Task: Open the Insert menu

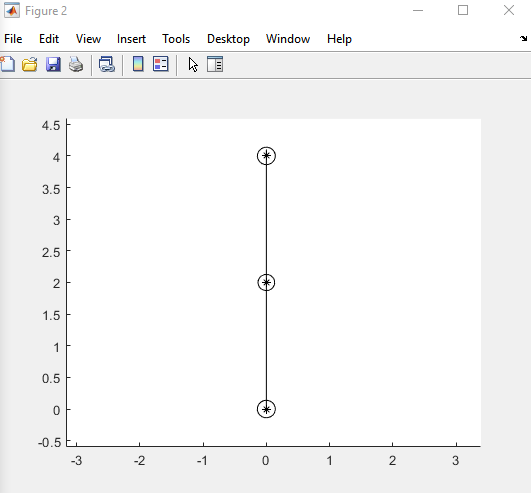Action: (131, 39)
